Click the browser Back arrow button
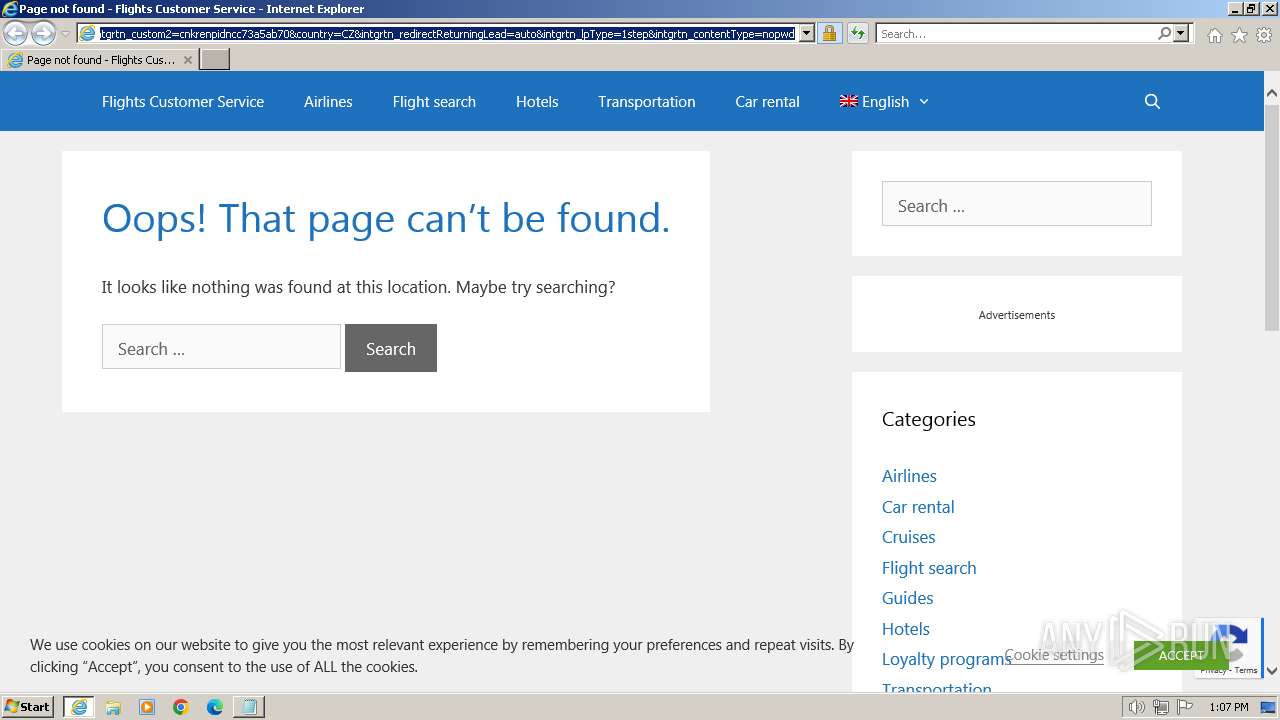 16,34
